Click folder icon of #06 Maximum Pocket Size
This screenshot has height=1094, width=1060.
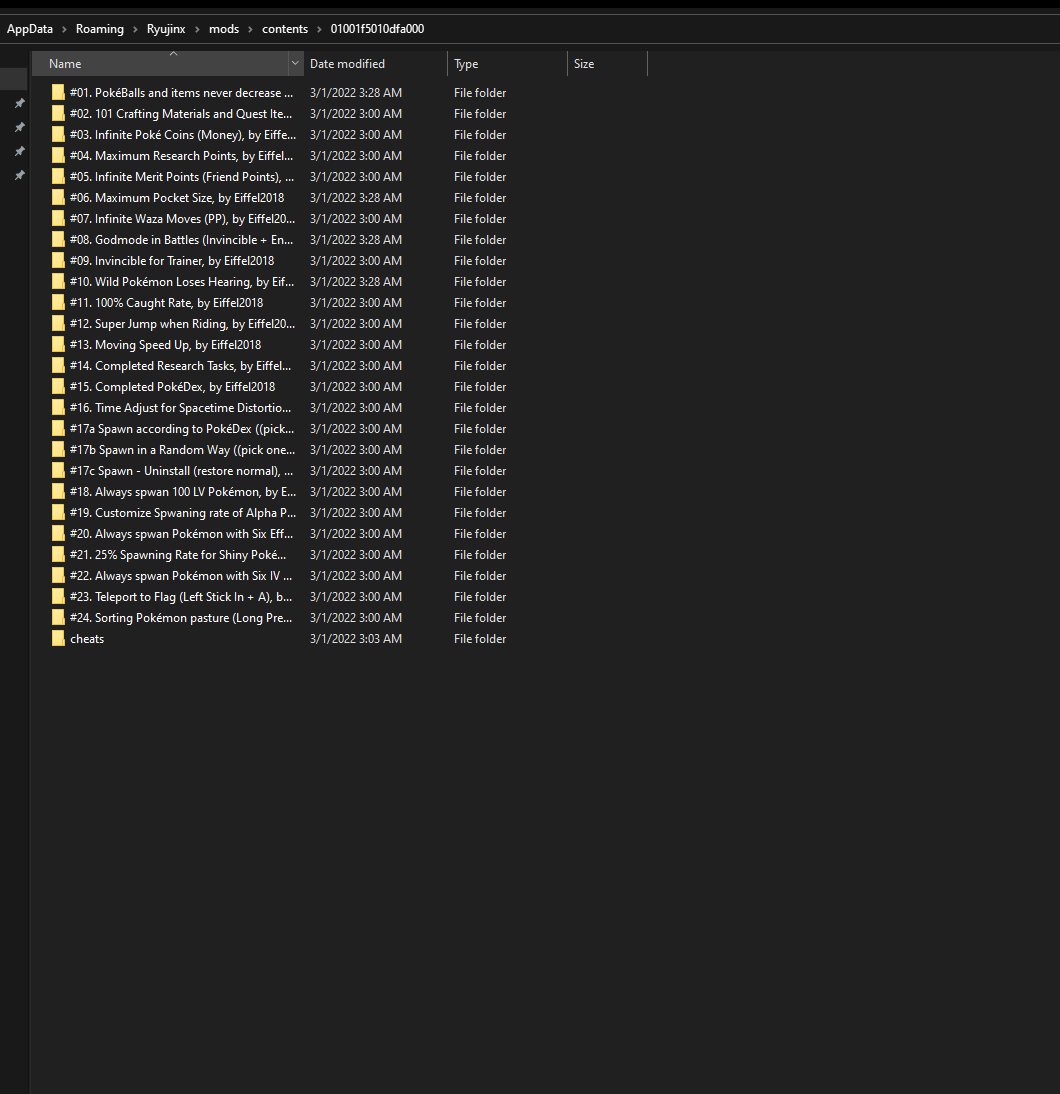[58, 197]
